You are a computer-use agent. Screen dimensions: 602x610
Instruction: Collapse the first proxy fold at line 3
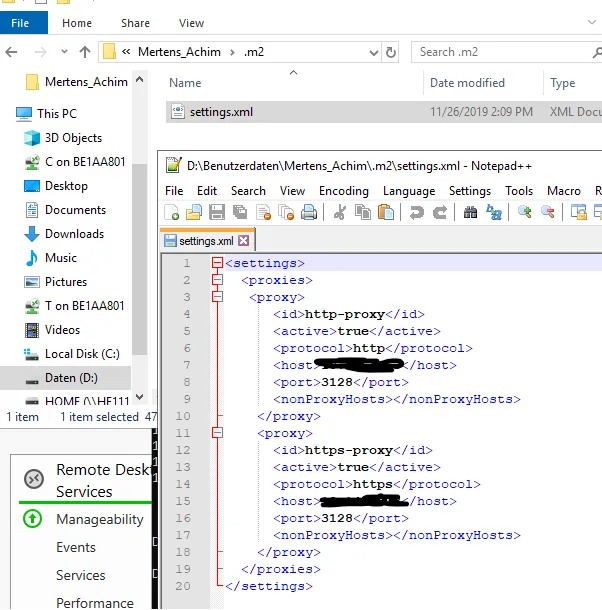(x=217, y=297)
